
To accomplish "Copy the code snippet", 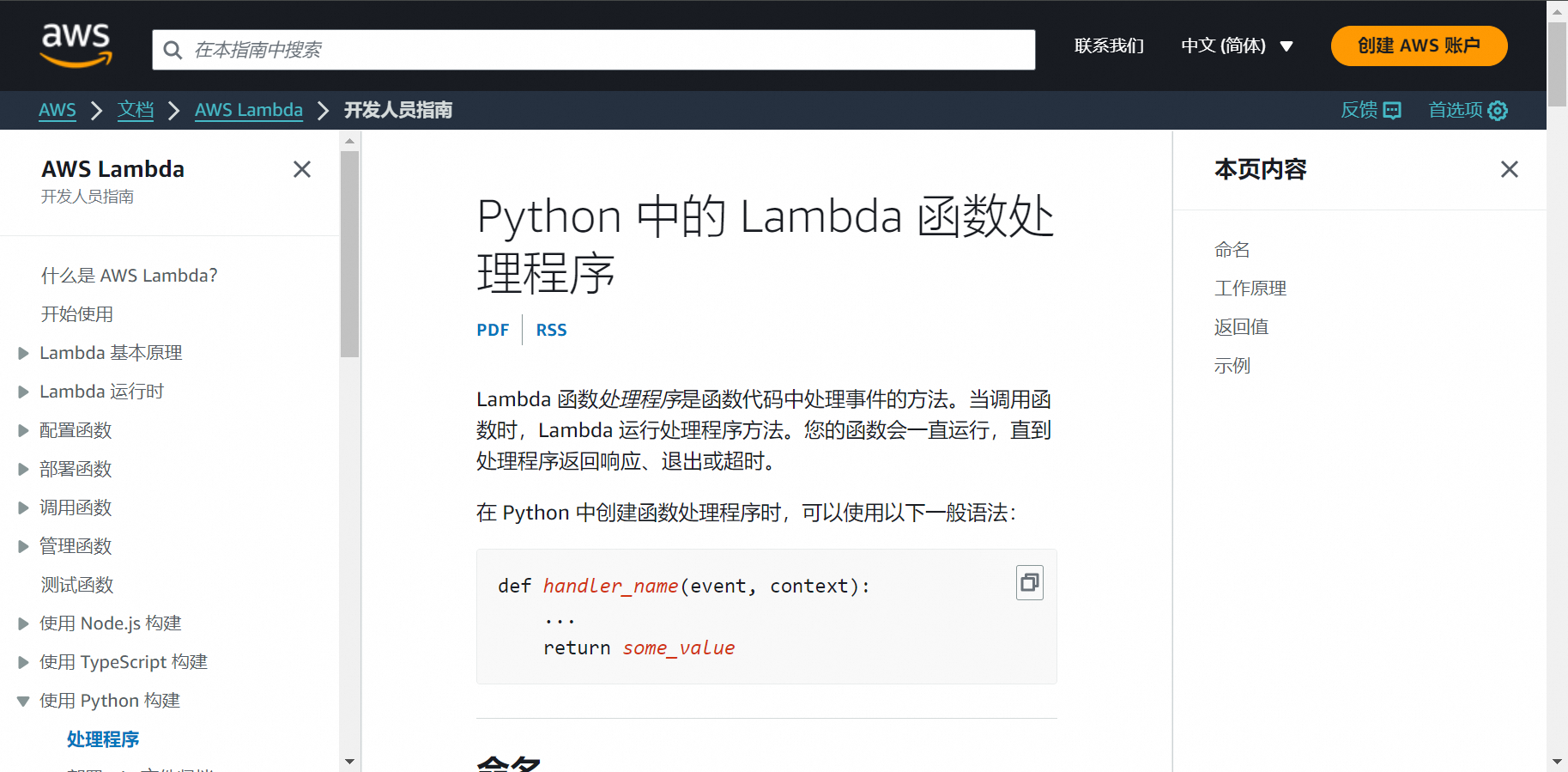I will 1030,582.
